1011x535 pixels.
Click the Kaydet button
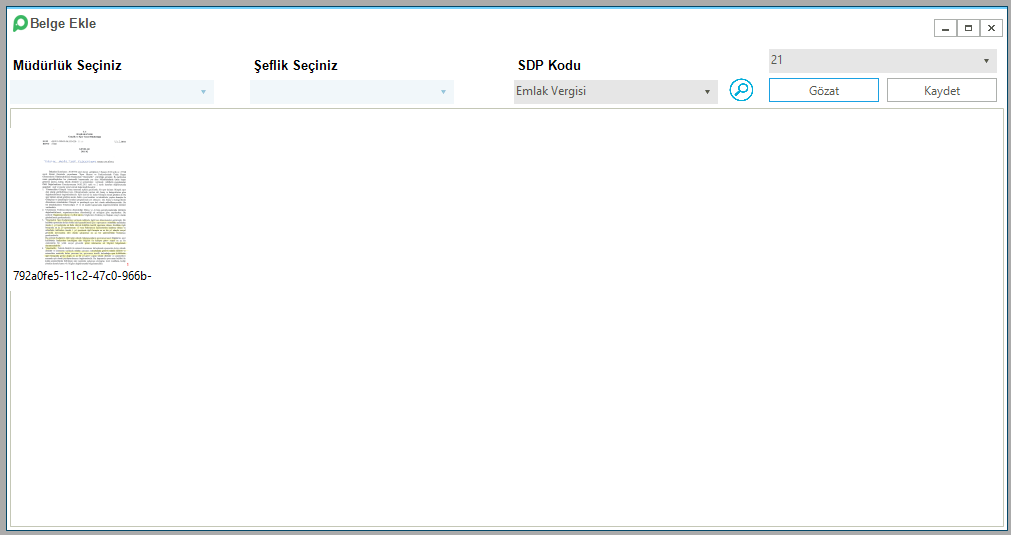942,90
